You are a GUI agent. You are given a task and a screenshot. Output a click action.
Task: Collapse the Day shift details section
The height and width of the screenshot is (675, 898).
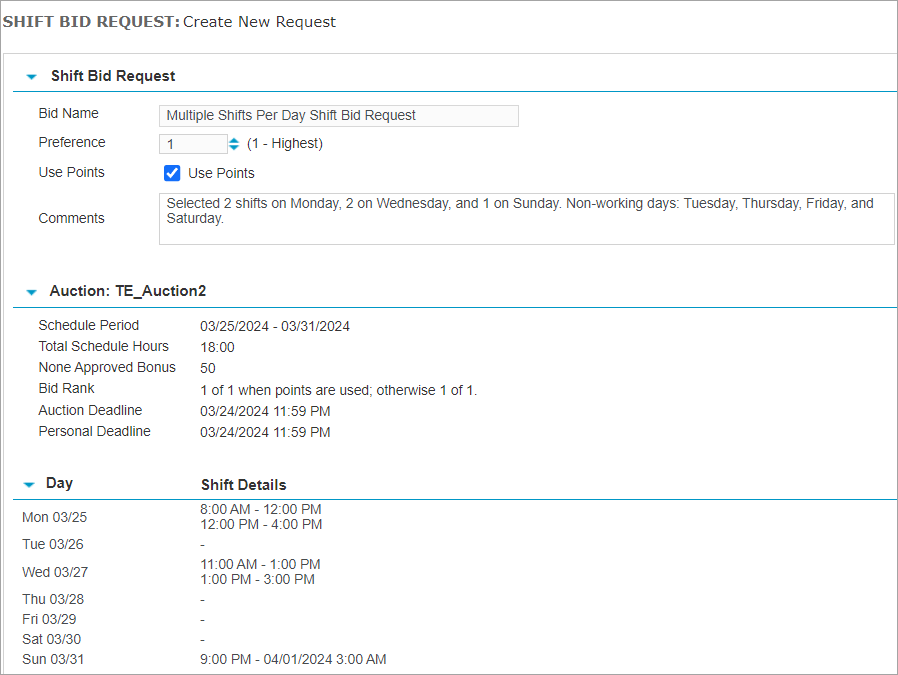[30, 483]
